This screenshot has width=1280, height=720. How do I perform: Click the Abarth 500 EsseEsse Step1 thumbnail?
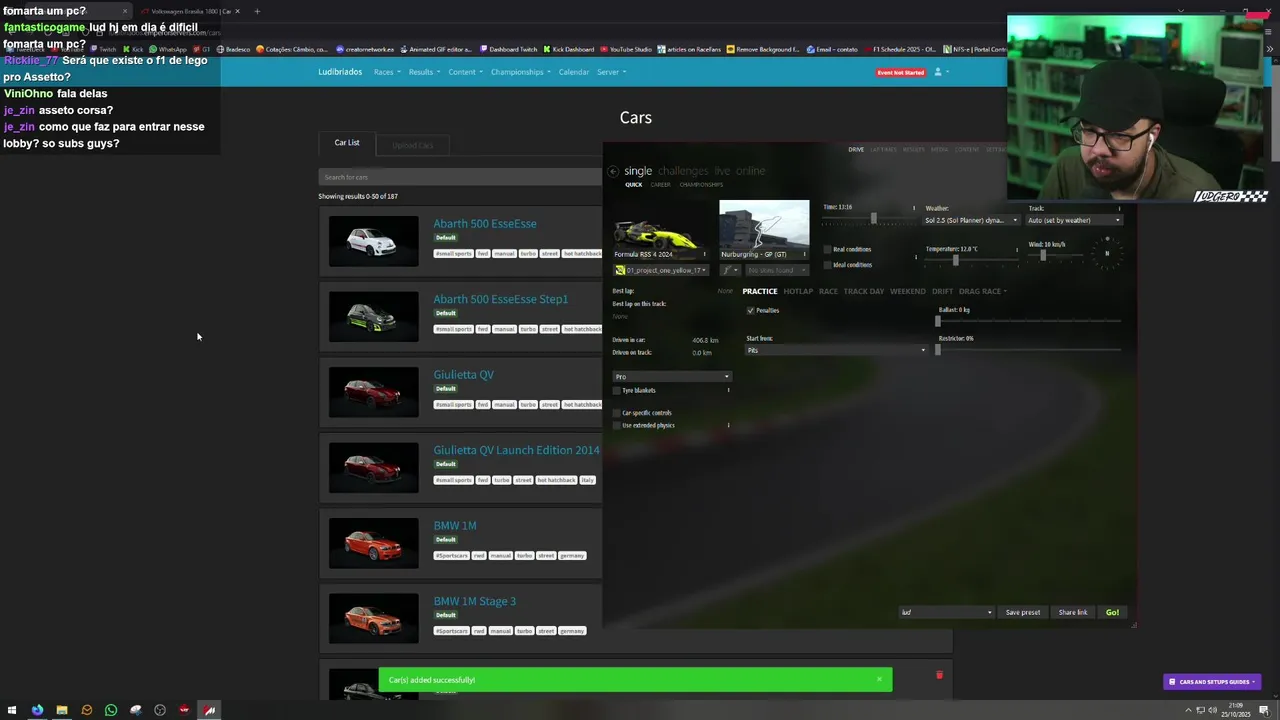click(374, 317)
